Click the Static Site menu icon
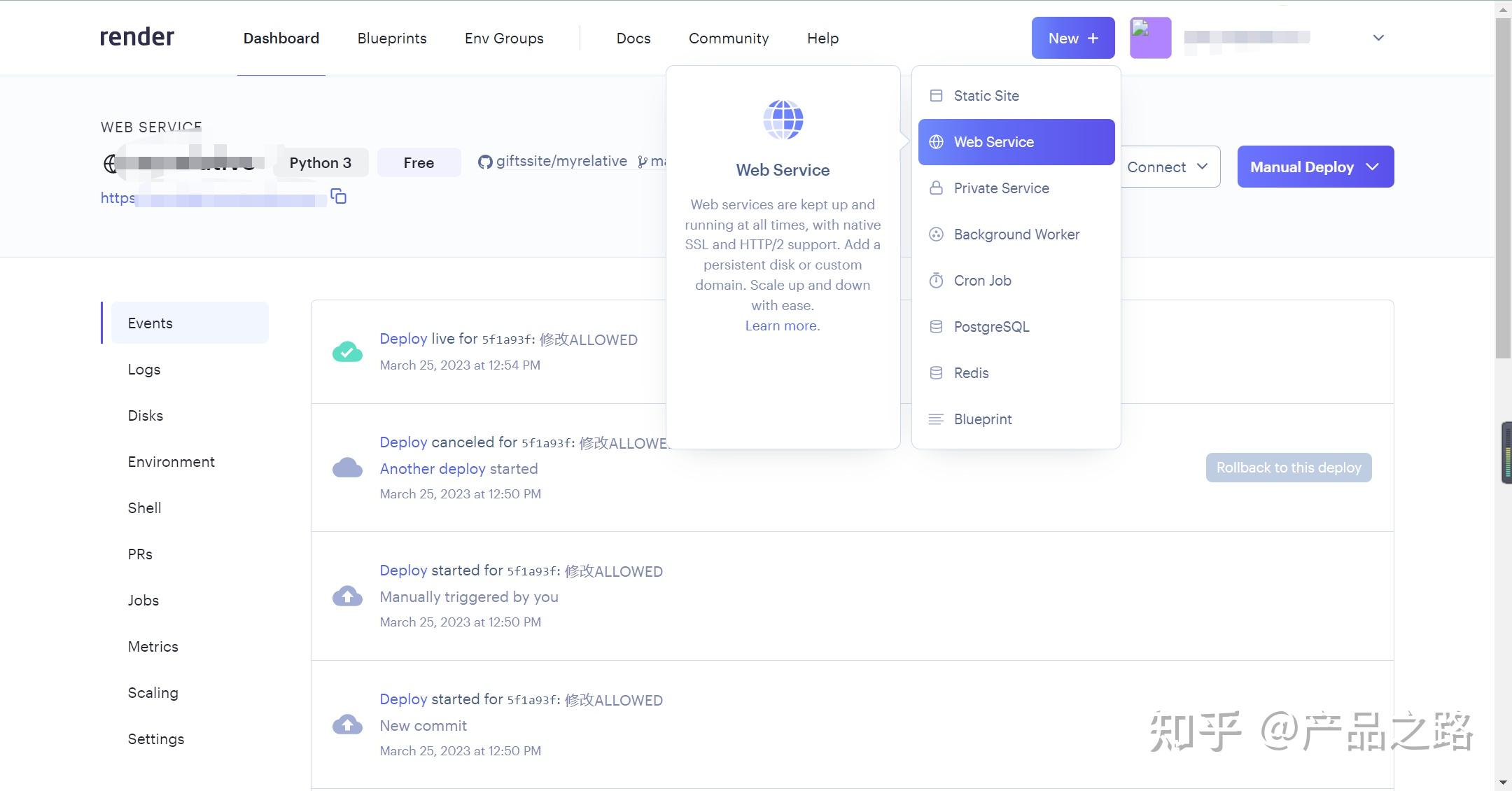1512x791 pixels. (936, 96)
